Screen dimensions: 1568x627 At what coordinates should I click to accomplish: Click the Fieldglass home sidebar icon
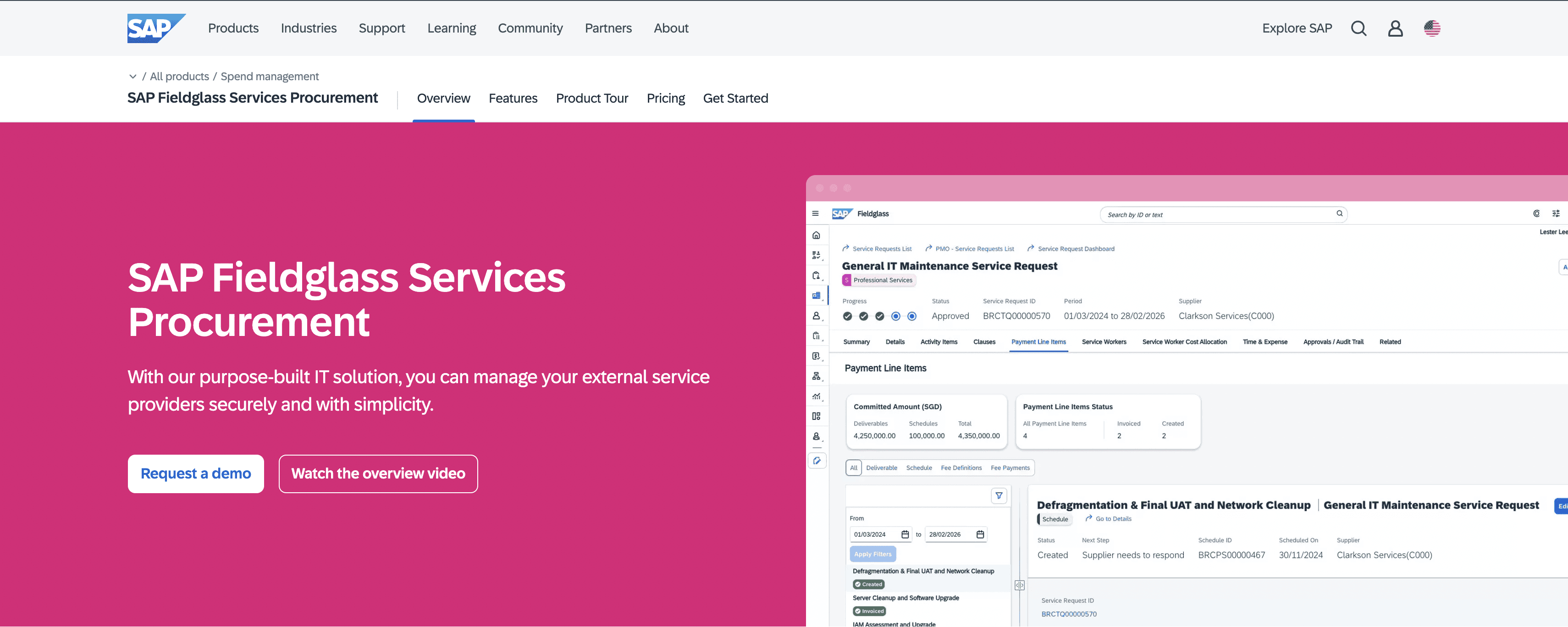click(816, 236)
